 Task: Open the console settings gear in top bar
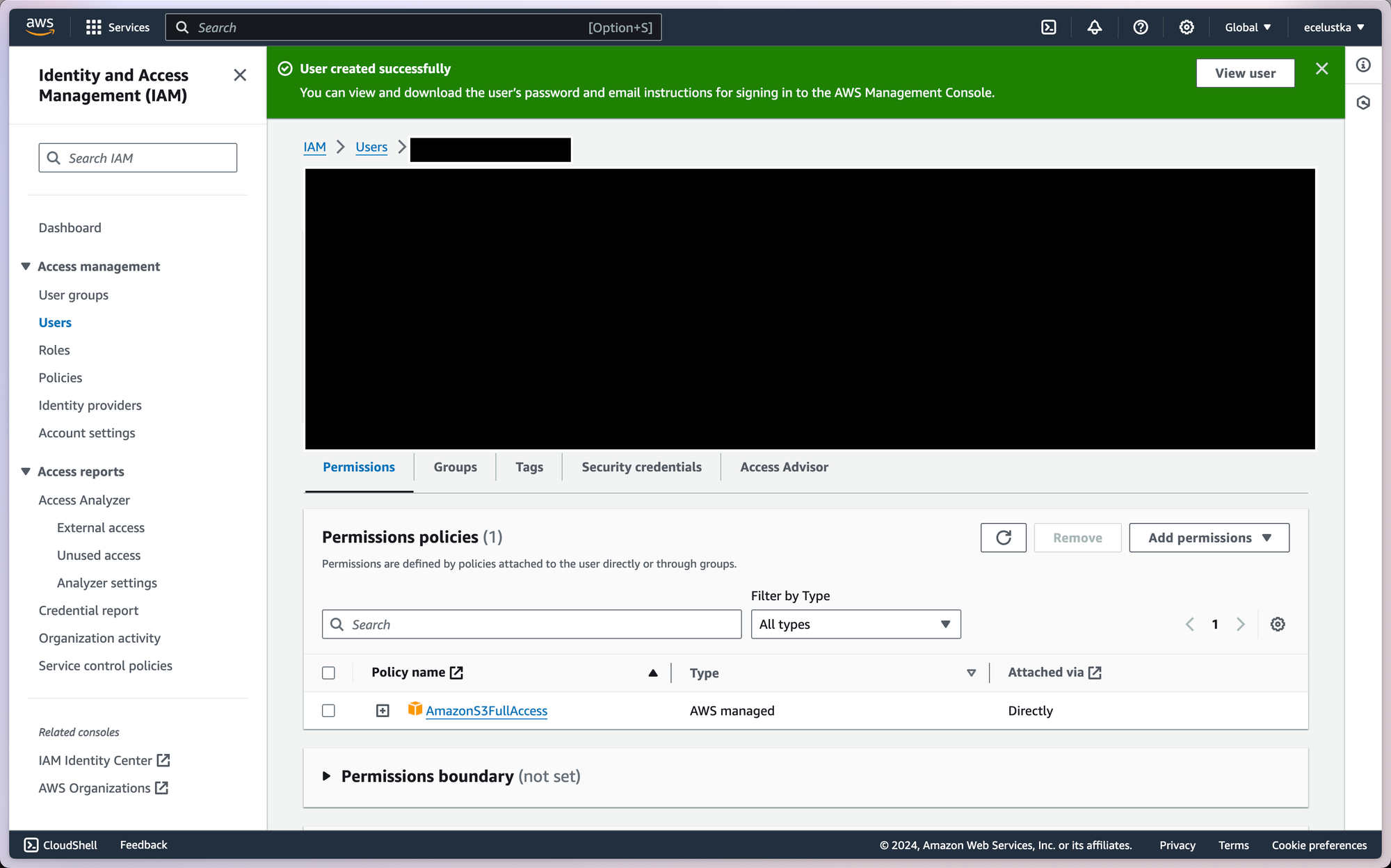click(x=1186, y=27)
